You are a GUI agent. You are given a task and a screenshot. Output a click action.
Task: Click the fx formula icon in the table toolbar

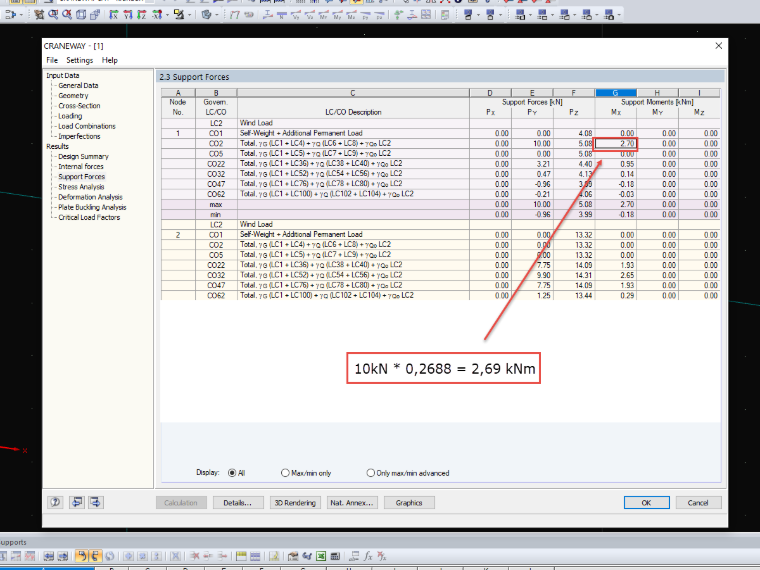coord(367,556)
